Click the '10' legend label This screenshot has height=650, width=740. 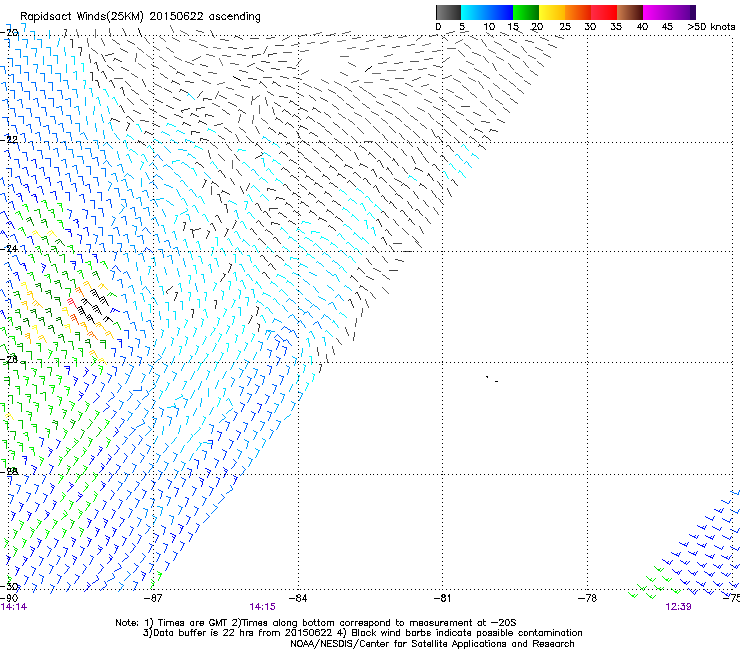pyautogui.click(x=489, y=27)
